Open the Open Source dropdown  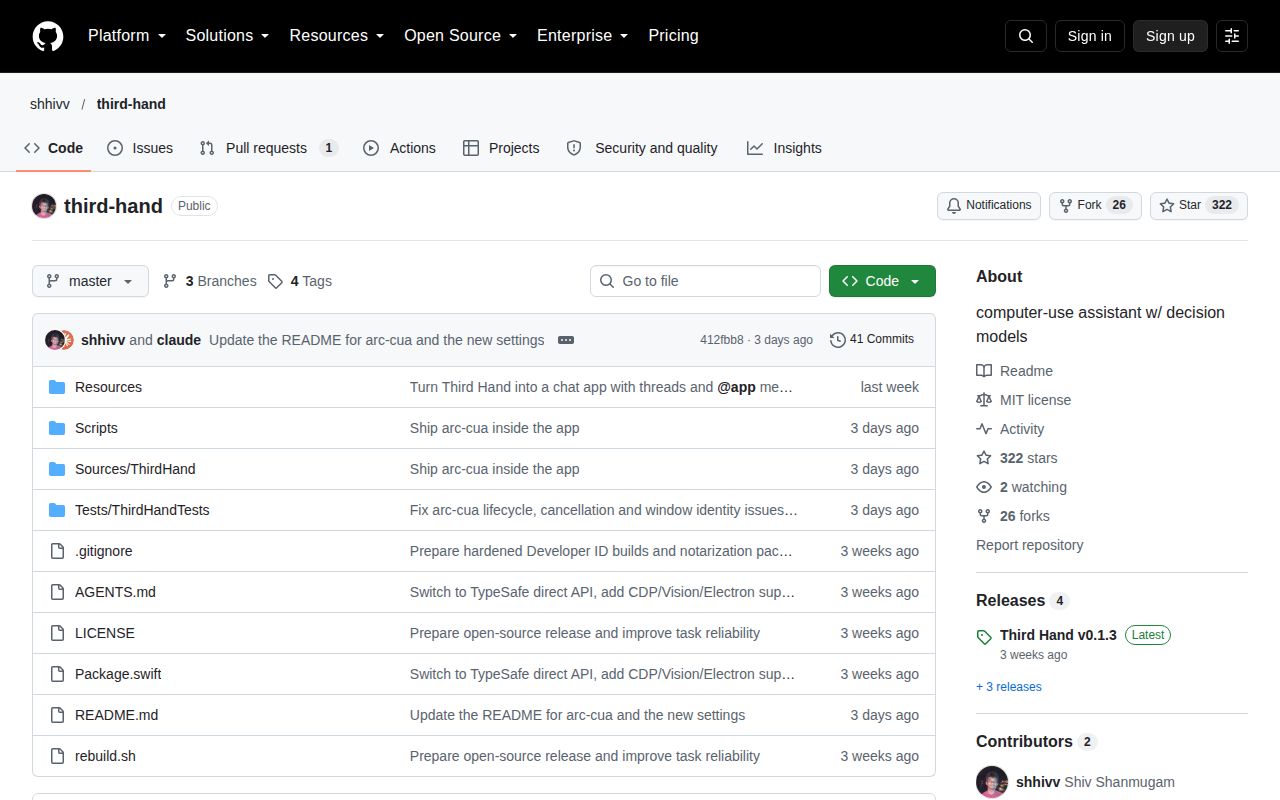click(461, 36)
